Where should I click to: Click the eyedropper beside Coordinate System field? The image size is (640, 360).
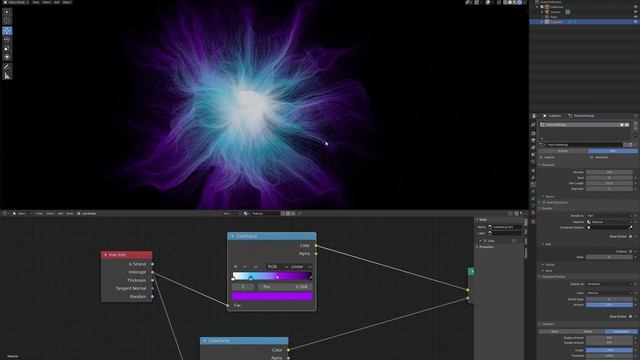631,227
